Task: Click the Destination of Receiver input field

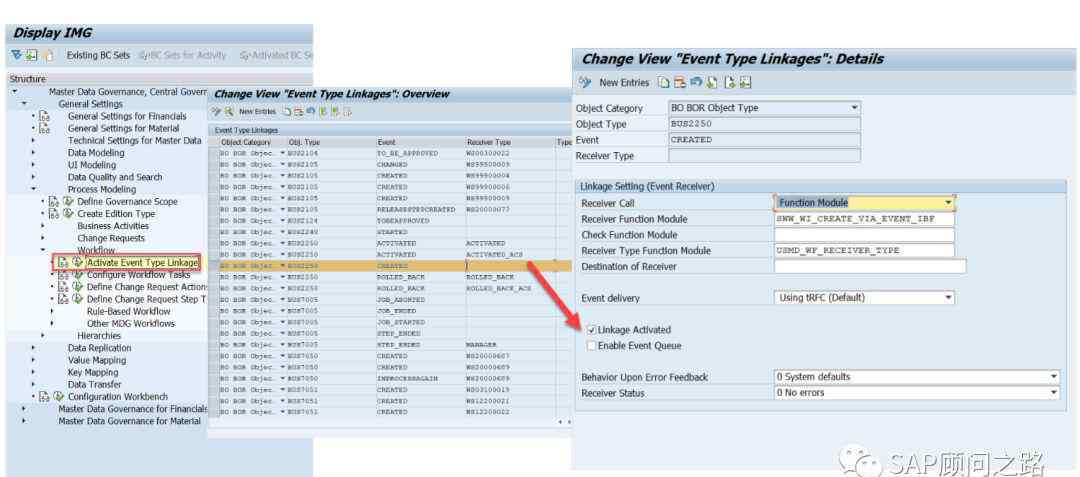Action: click(871, 266)
